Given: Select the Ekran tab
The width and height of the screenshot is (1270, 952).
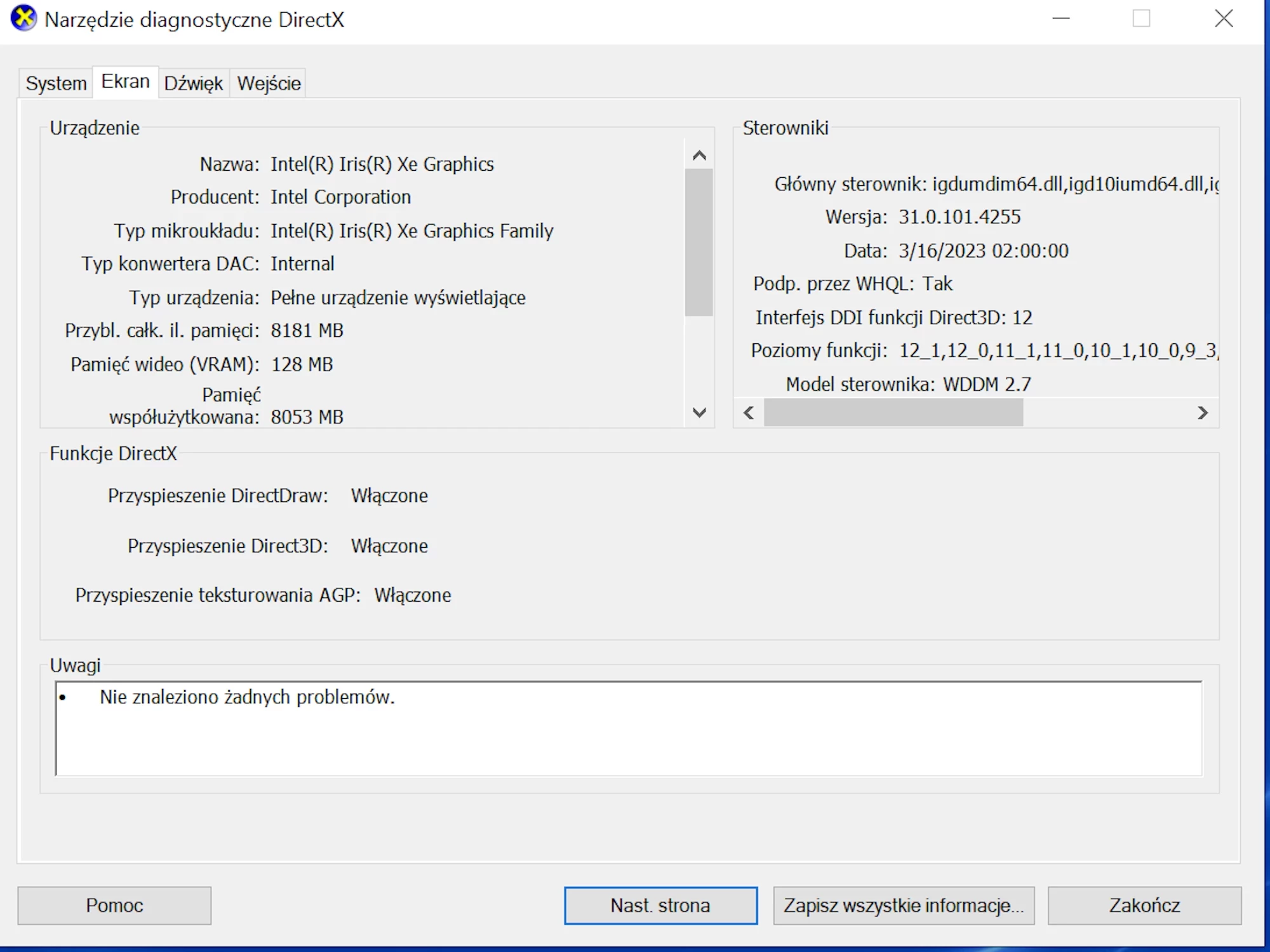Looking at the screenshot, I should click(125, 82).
